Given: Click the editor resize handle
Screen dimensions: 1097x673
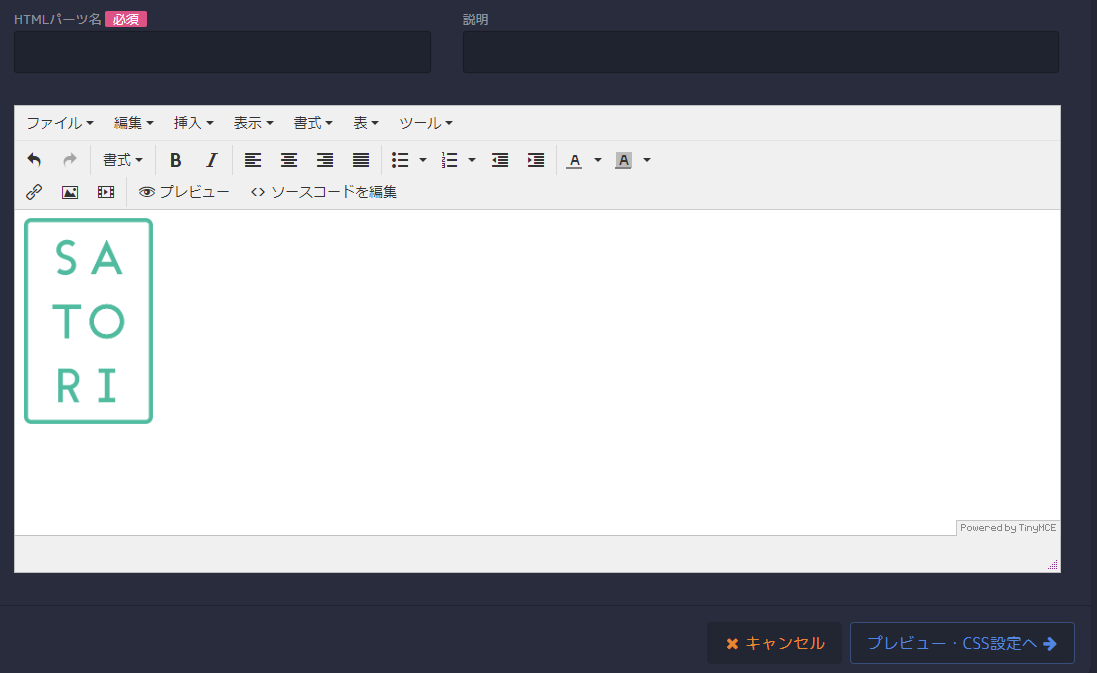Looking at the screenshot, I should [x=1053, y=565].
